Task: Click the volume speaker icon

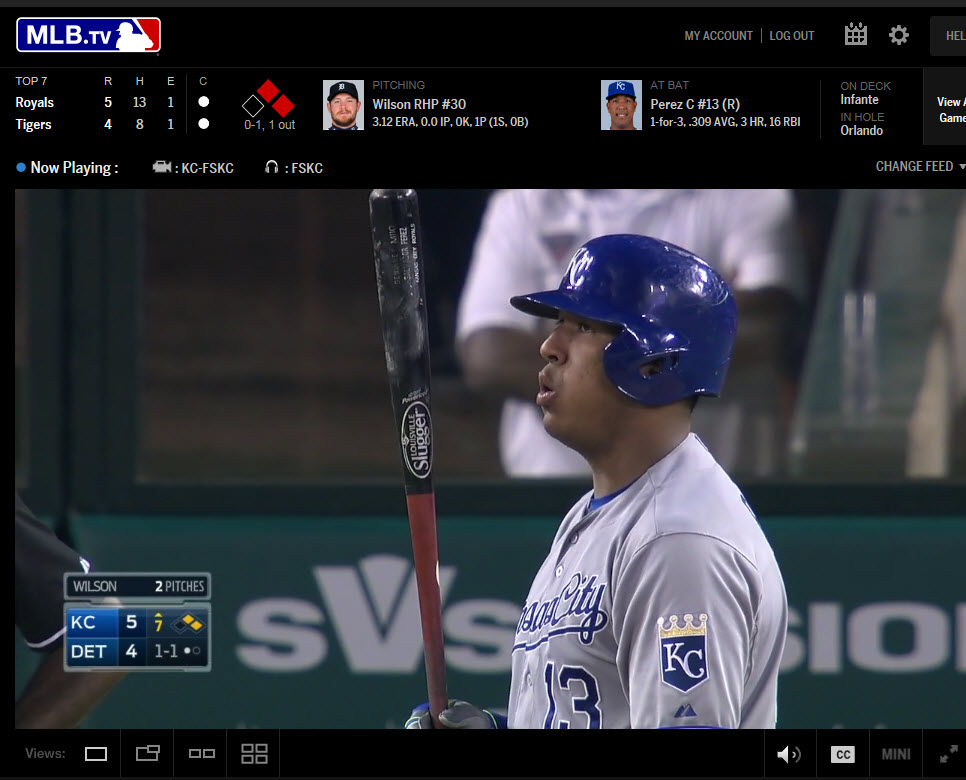Action: click(789, 754)
